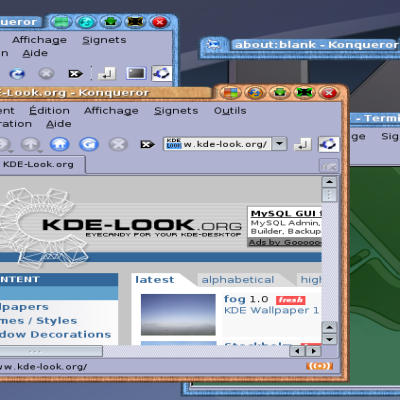Click shade arrow button in KDE-Look window titlebar
Viewport: 400px width, 400px height.
pos(280,93)
